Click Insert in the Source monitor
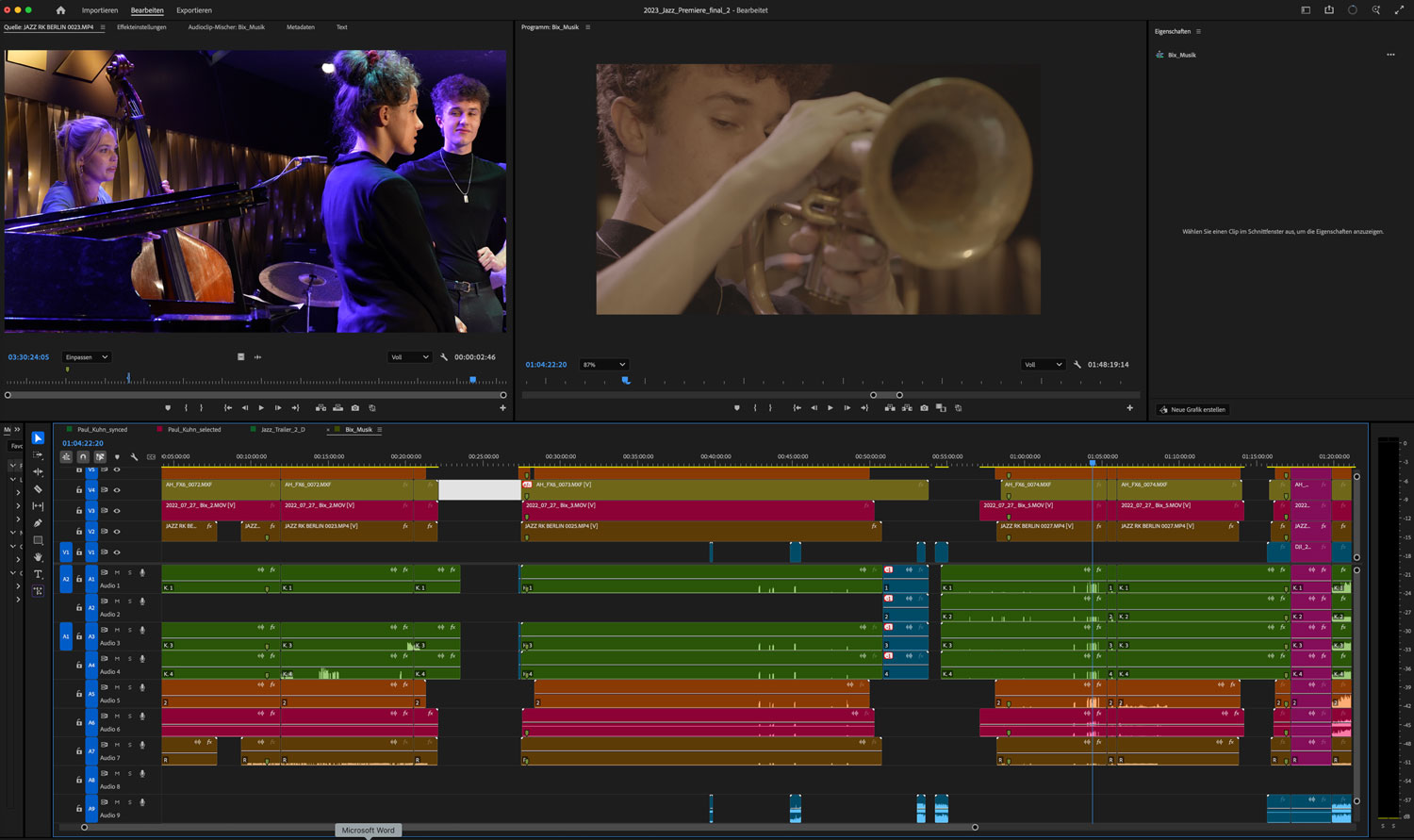Screen dimensions: 1414x840 tap(321, 408)
